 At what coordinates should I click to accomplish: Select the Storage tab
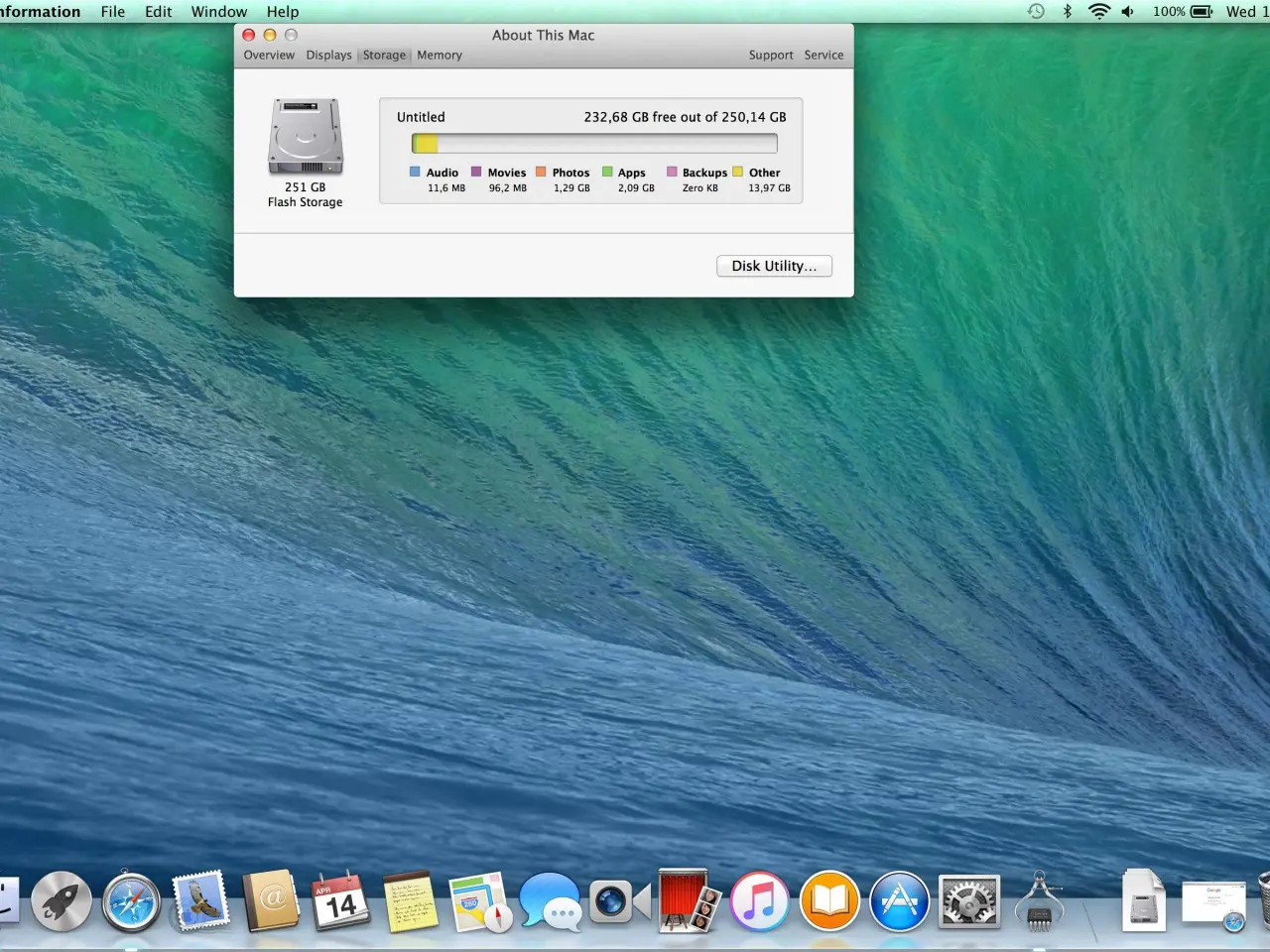coord(384,56)
